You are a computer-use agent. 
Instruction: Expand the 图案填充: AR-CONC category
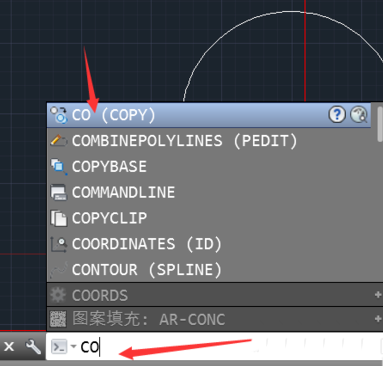point(378,319)
